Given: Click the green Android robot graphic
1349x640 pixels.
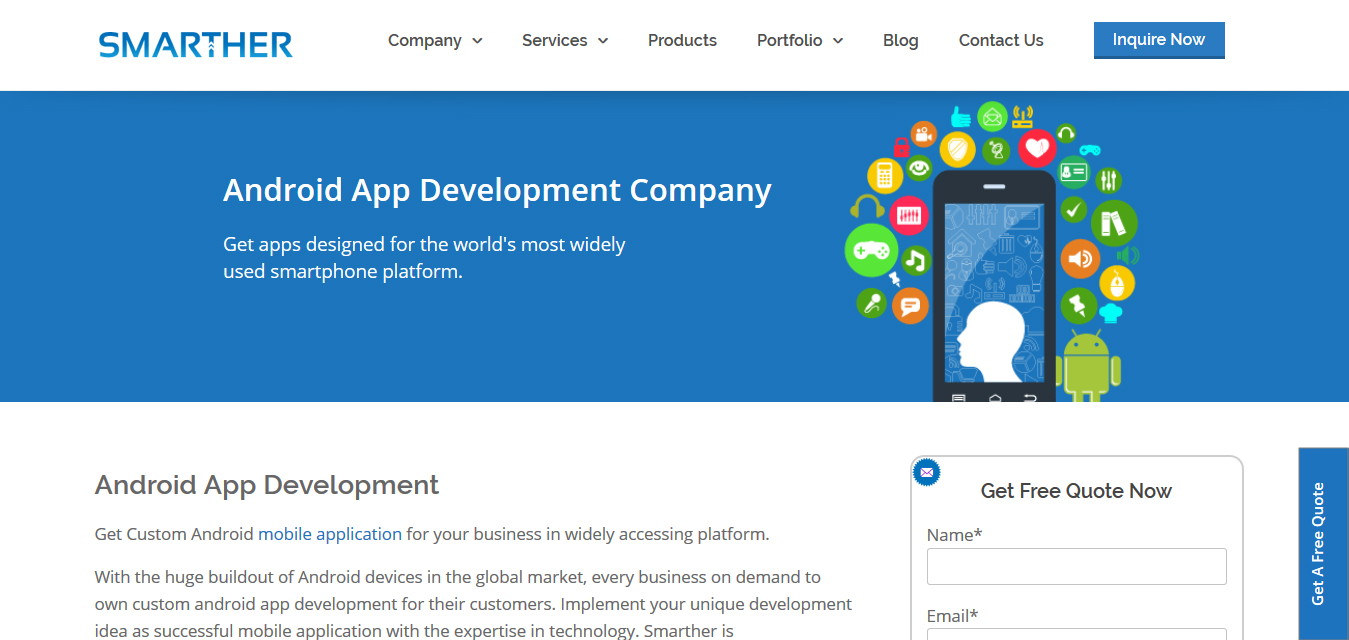Looking at the screenshot, I should [x=1087, y=365].
